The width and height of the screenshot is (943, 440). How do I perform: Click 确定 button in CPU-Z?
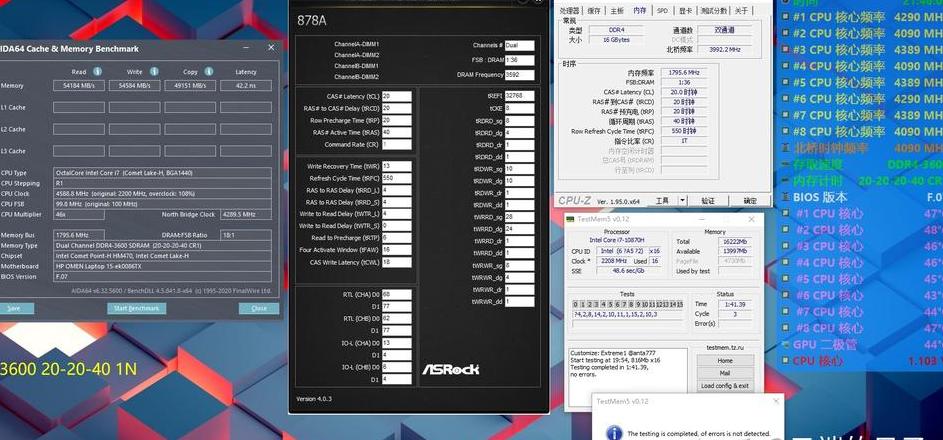click(x=750, y=201)
